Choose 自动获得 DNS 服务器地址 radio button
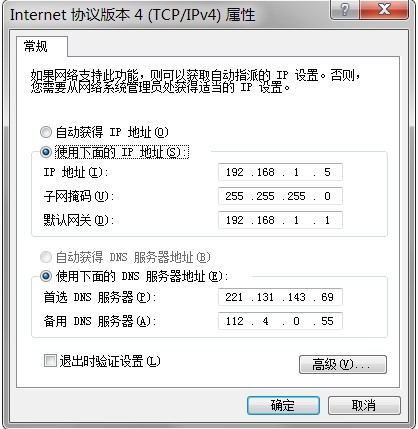 click(46, 257)
